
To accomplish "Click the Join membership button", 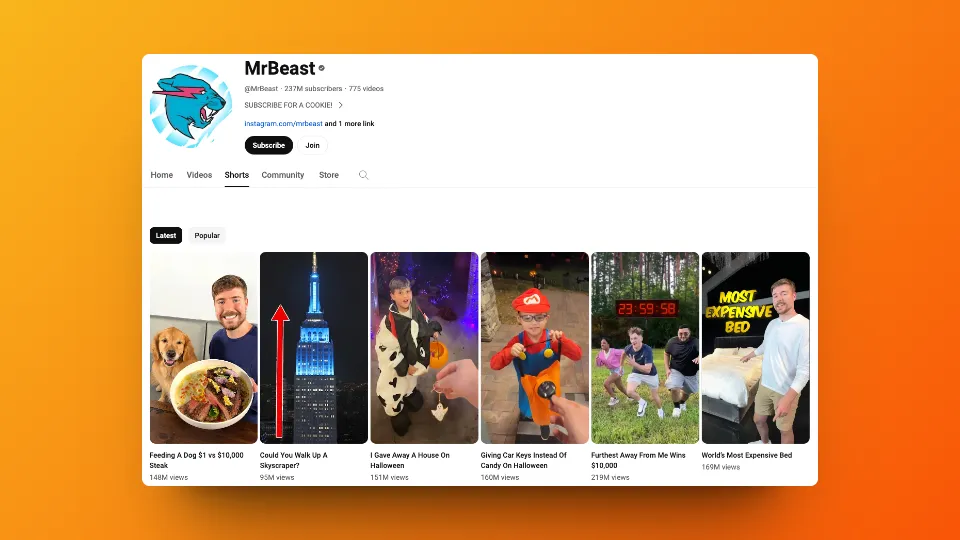I will 312,145.
